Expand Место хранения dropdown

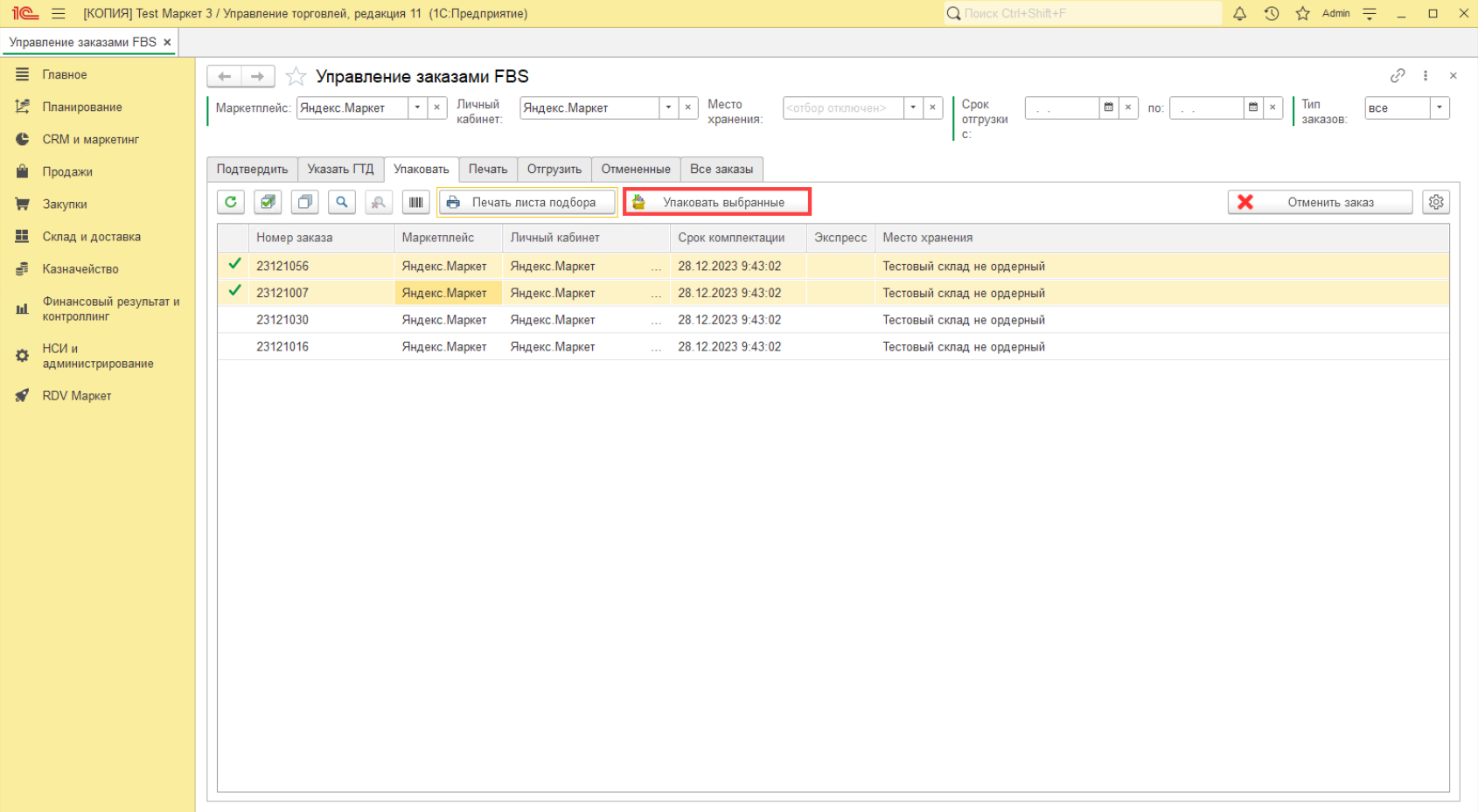[x=913, y=108]
